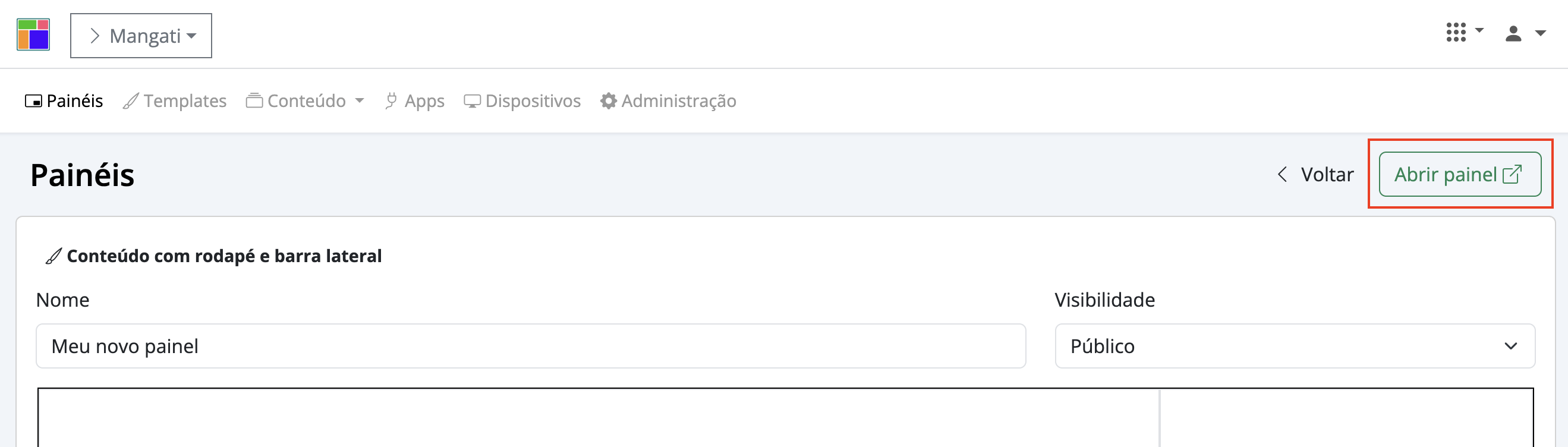Click the brush icon beside the template title
The height and width of the screenshot is (447, 1568).
(x=53, y=256)
